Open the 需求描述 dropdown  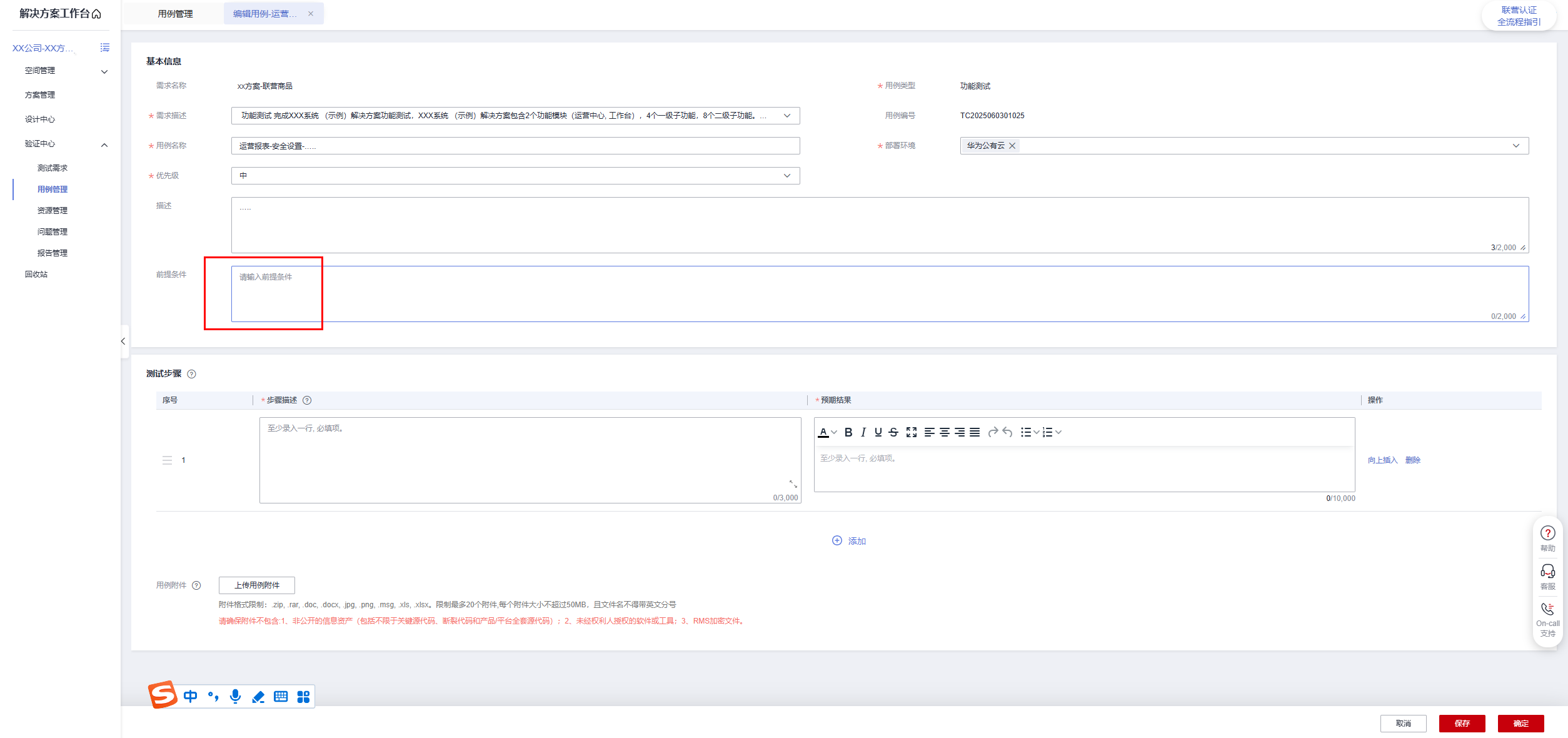[x=787, y=116]
